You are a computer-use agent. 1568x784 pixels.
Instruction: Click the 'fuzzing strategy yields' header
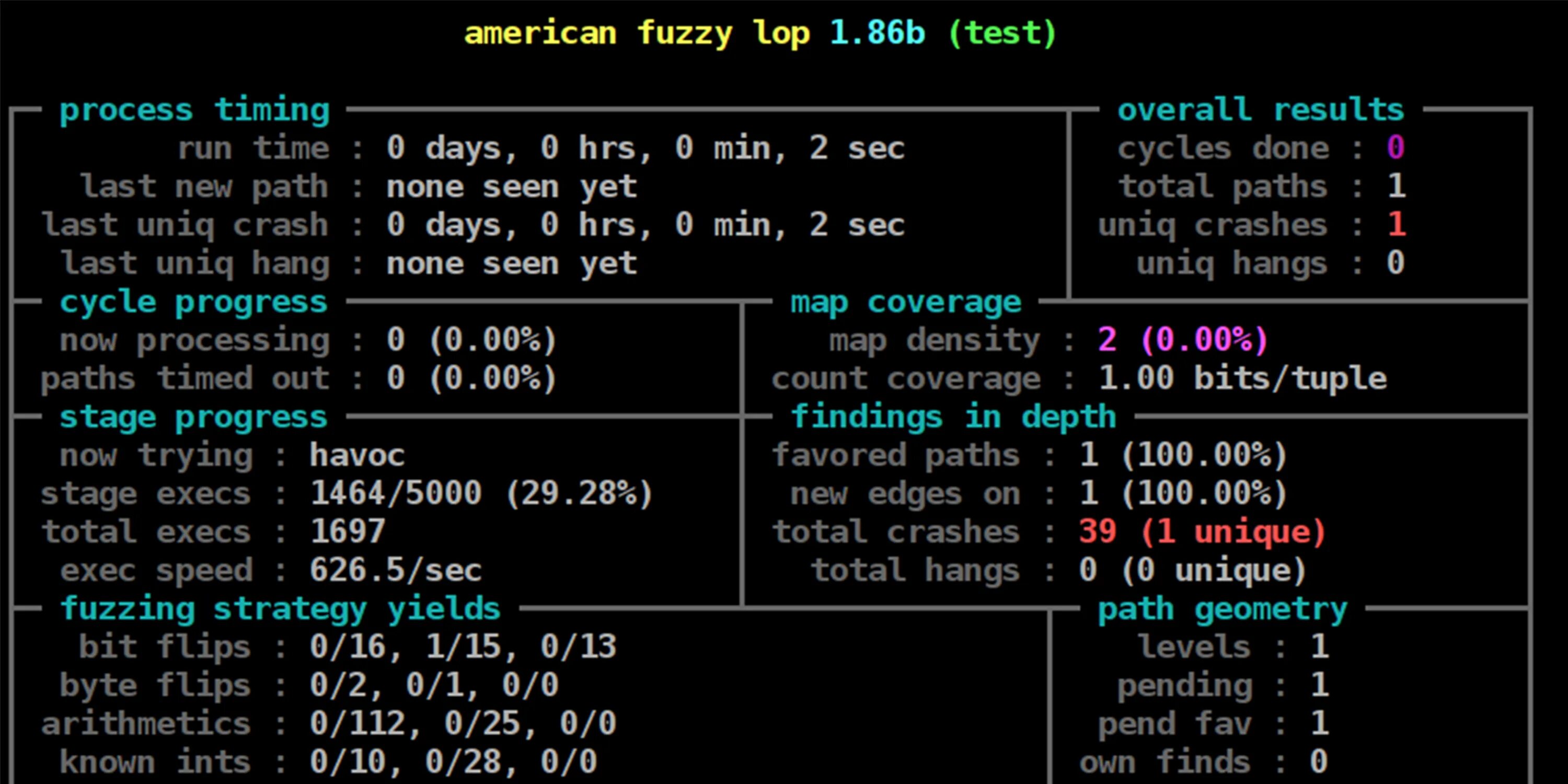[x=280, y=609]
